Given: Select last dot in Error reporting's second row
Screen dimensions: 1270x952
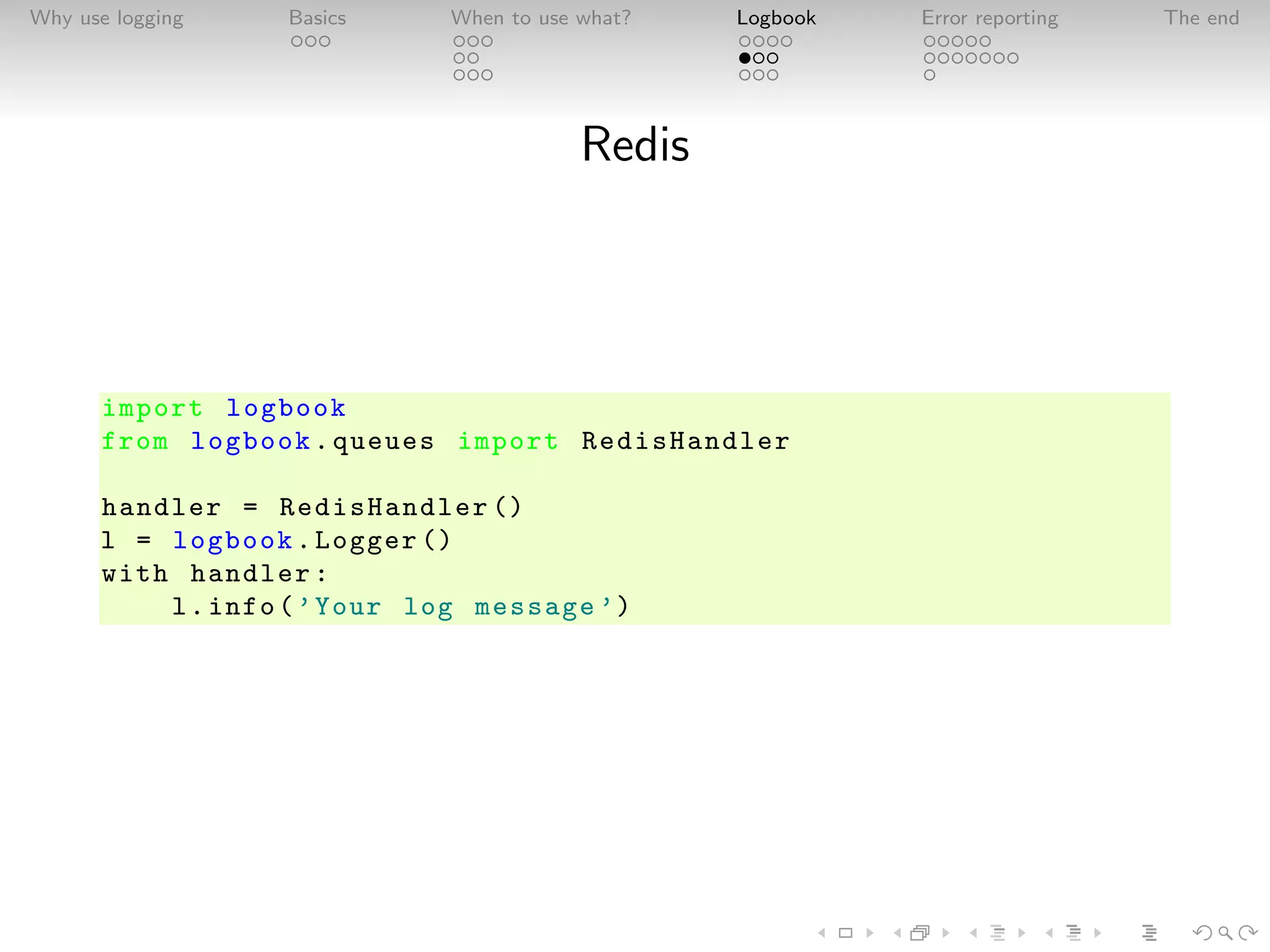Looking at the screenshot, I should (x=1013, y=58).
